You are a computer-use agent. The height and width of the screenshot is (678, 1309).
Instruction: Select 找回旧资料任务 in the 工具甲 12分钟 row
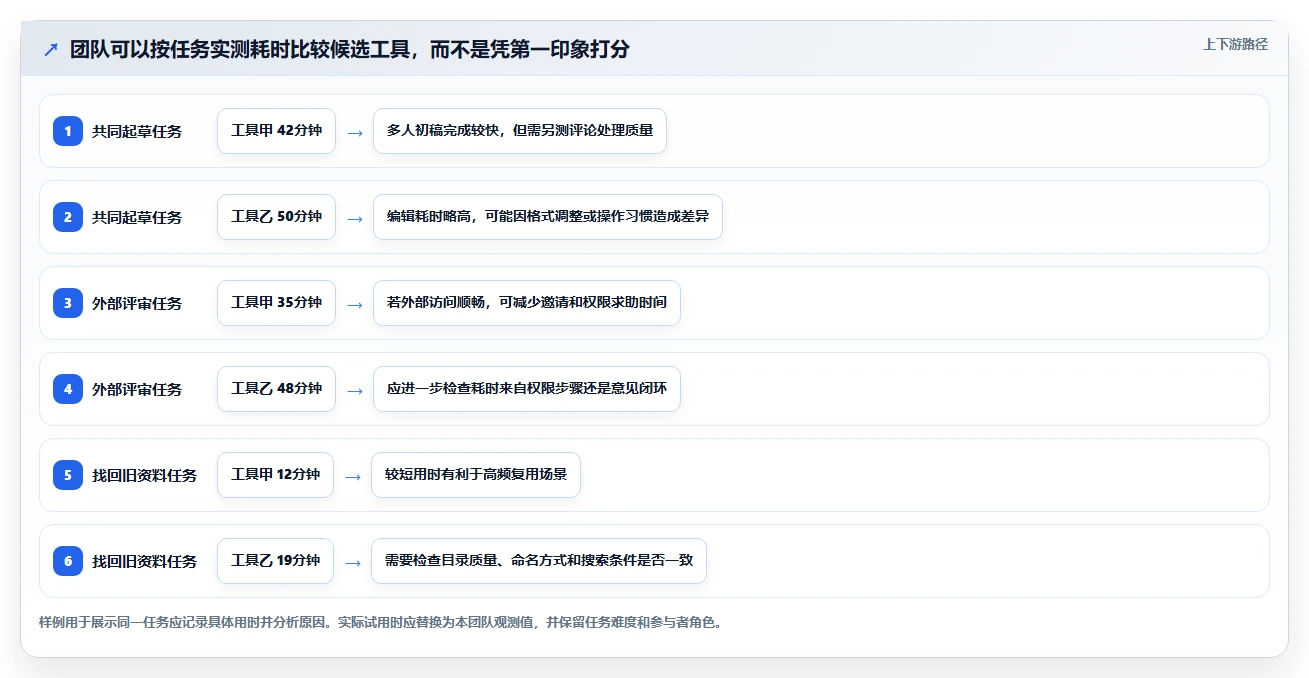(x=144, y=475)
